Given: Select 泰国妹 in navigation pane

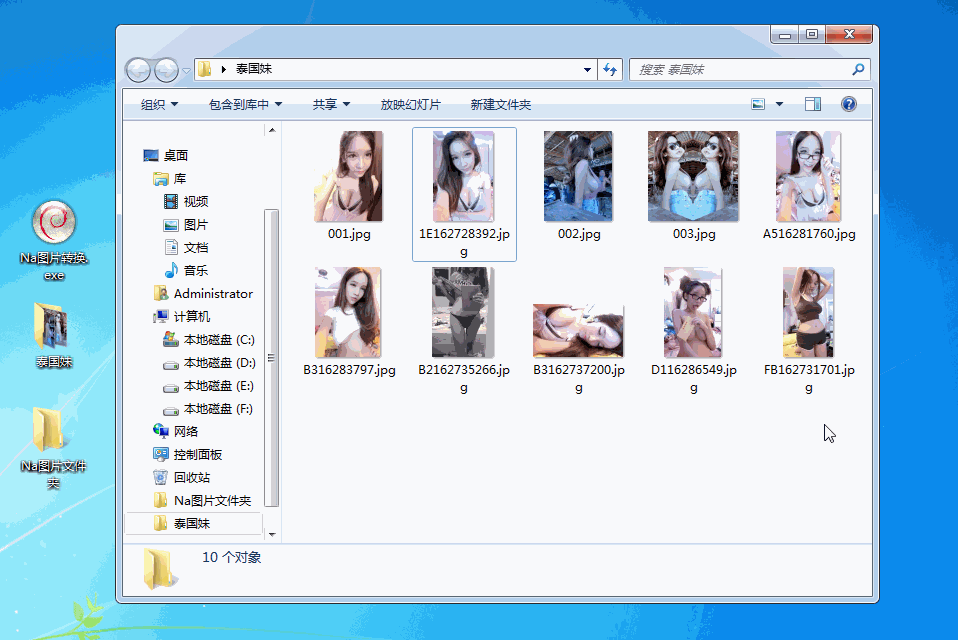Looking at the screenshot, I should [x=181, y=523].
